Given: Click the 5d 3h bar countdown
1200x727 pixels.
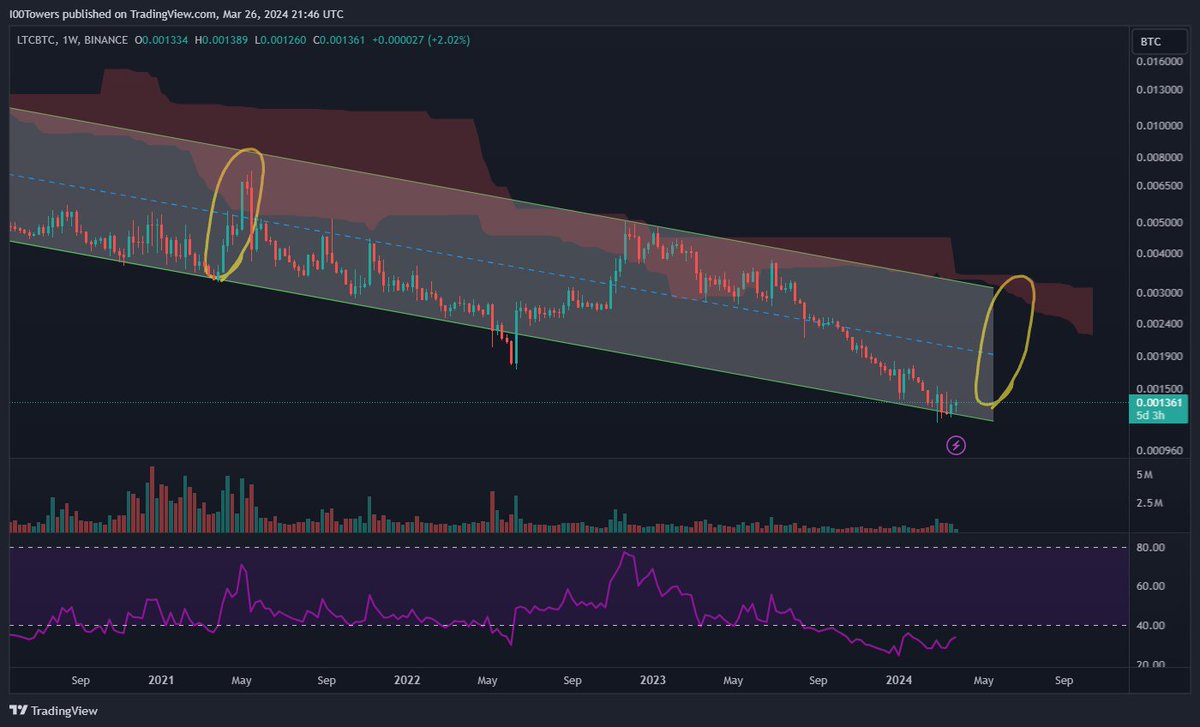Looking at the screenshot, I should (x=1150, y=415).
